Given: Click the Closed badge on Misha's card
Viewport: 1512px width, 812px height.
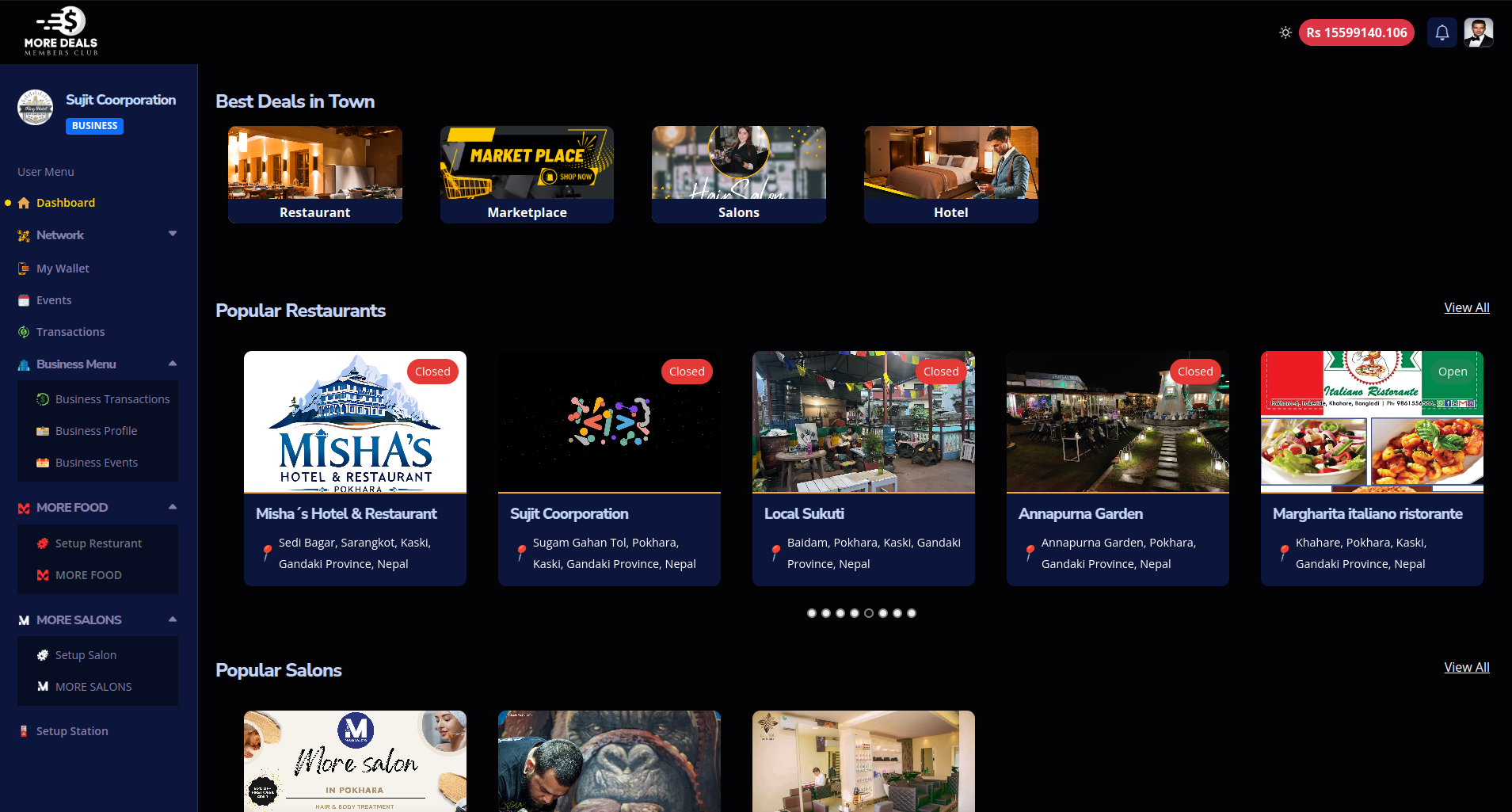Looking at the screenshot, I should click(x=432, y=372).
